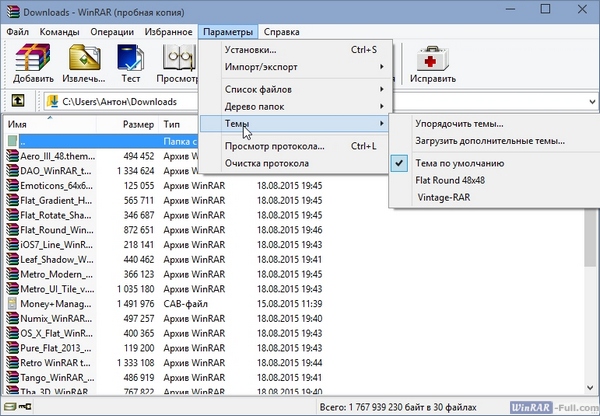
Task: Sort files by the Размер column header
Action: (x=138, y=124)
